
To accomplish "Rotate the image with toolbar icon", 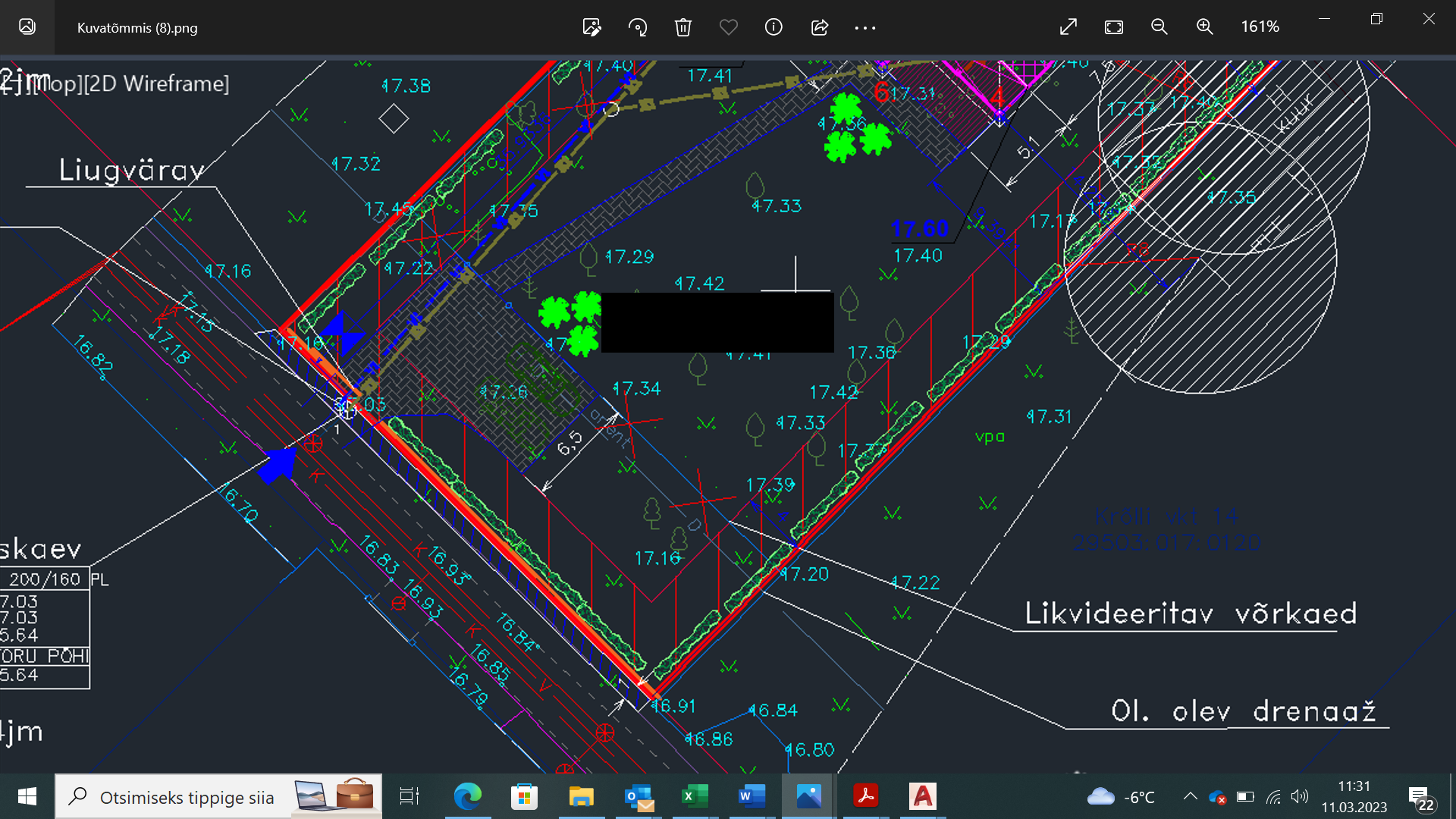I will [x=638, y=27].
